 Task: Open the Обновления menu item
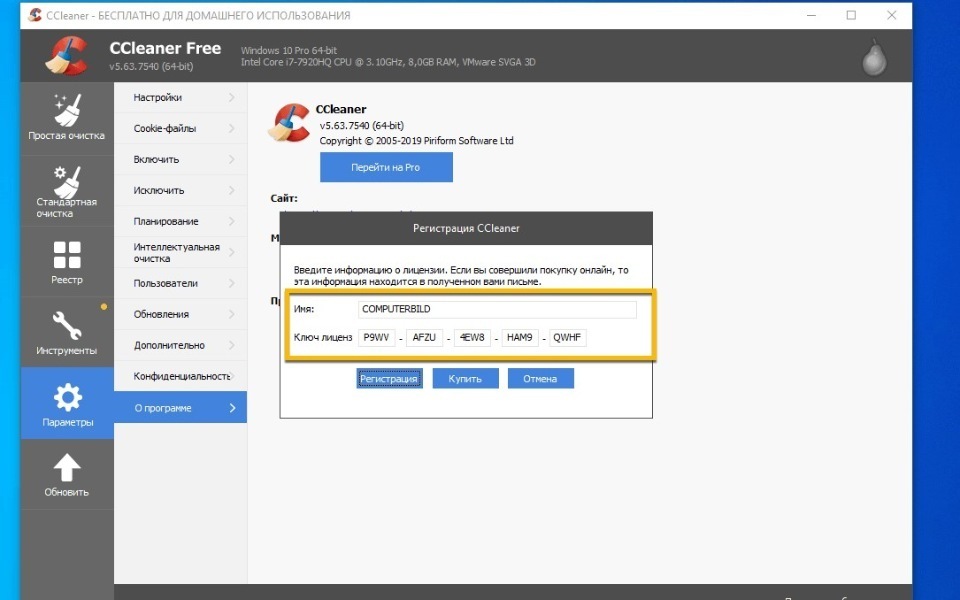[181, 314]
